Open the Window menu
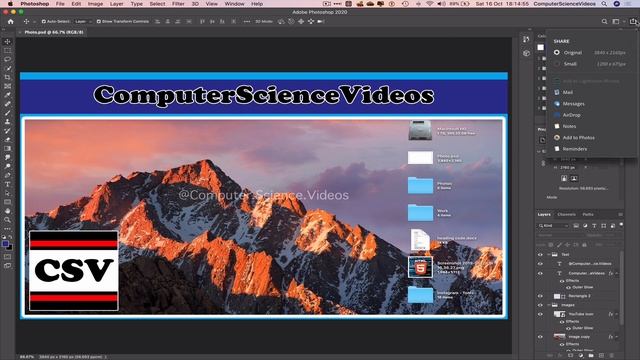The image size is (640, 360). 234,4
